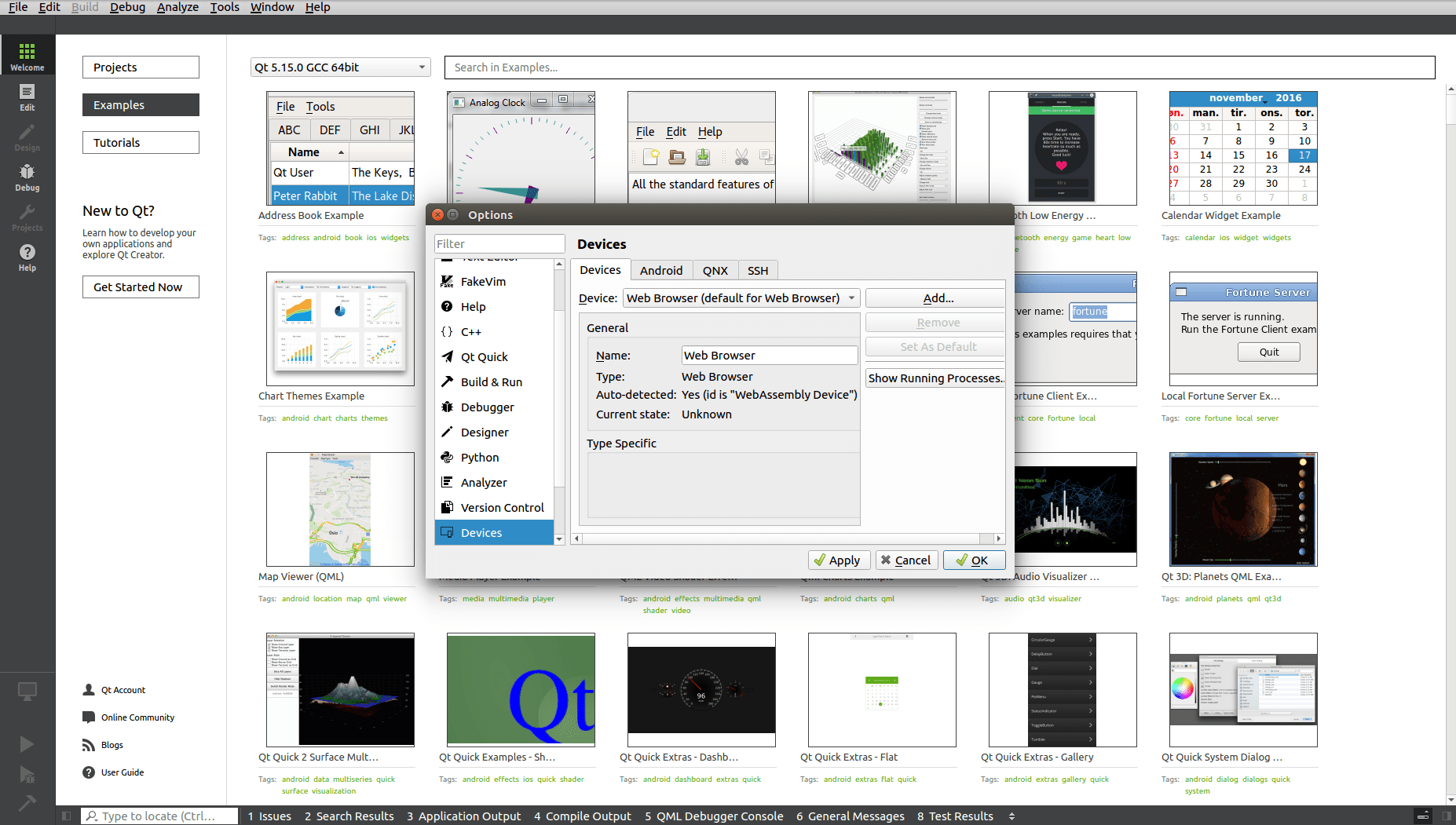Show the Application Output pane
1456x825 pixels.
pos(463,816)
